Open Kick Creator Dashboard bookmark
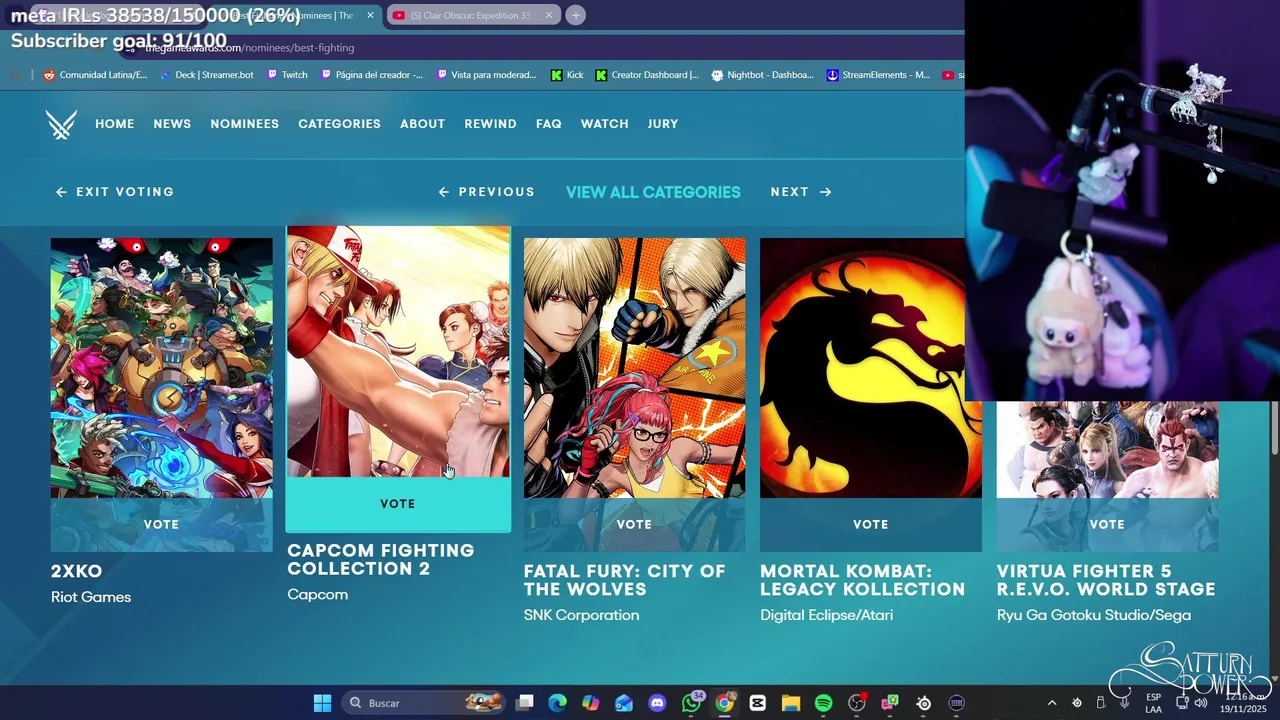 pyautogui.click(x=647, y=75)
